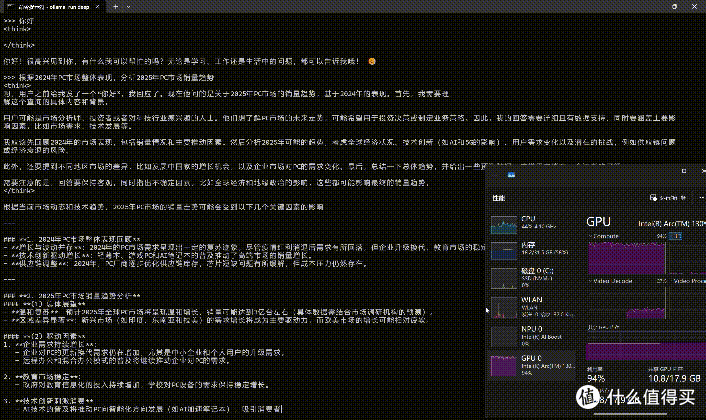Open the Compute engine graph dropdown
This screenshot has height=420, width=706.
604,236
